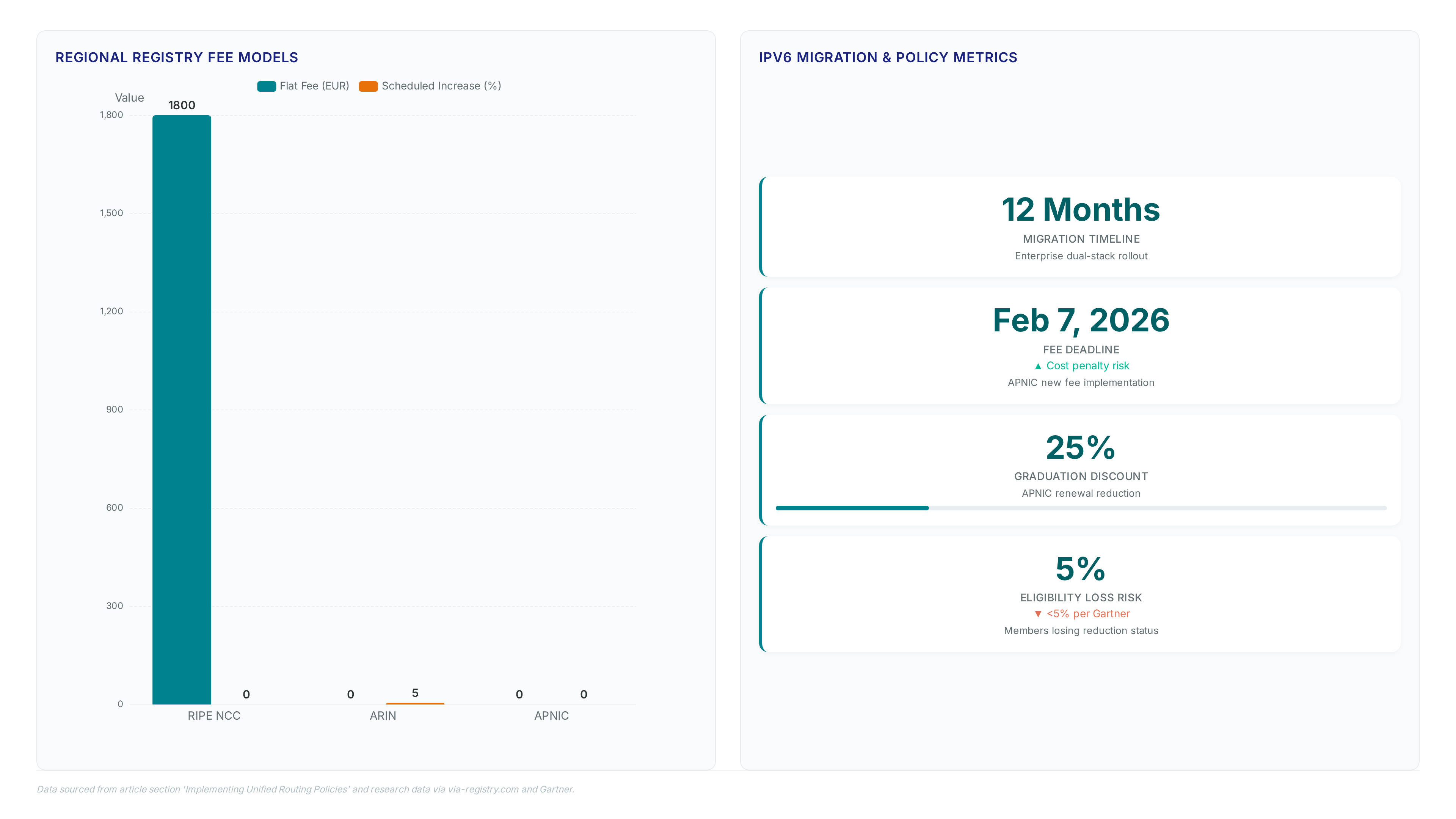Click the Enterprise dual-stack rollout caption
Viewport: 1456px width, 819px height.
(1081, 256)
